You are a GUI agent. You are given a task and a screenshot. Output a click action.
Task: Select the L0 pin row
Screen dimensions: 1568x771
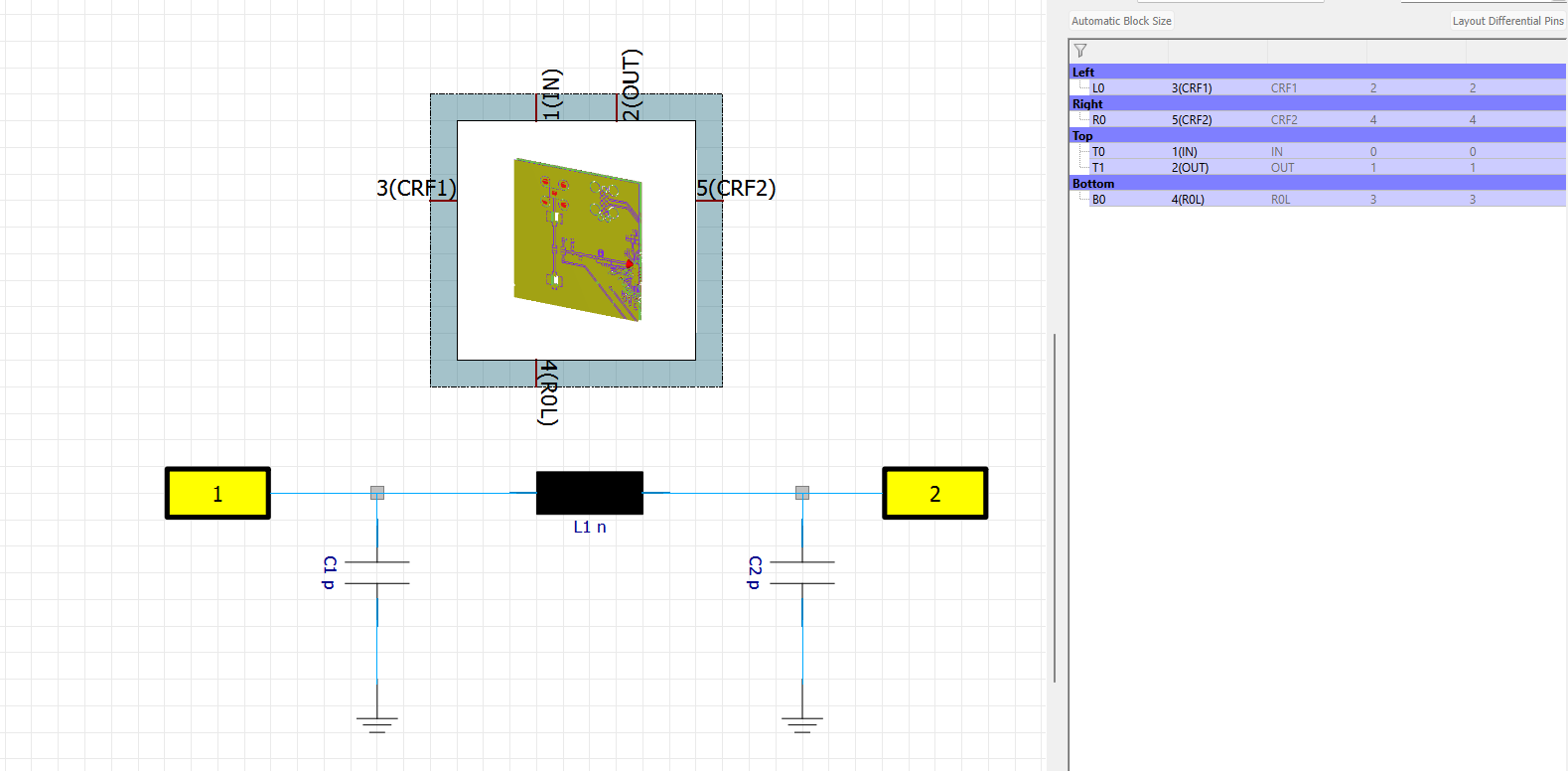point(1317,87)
